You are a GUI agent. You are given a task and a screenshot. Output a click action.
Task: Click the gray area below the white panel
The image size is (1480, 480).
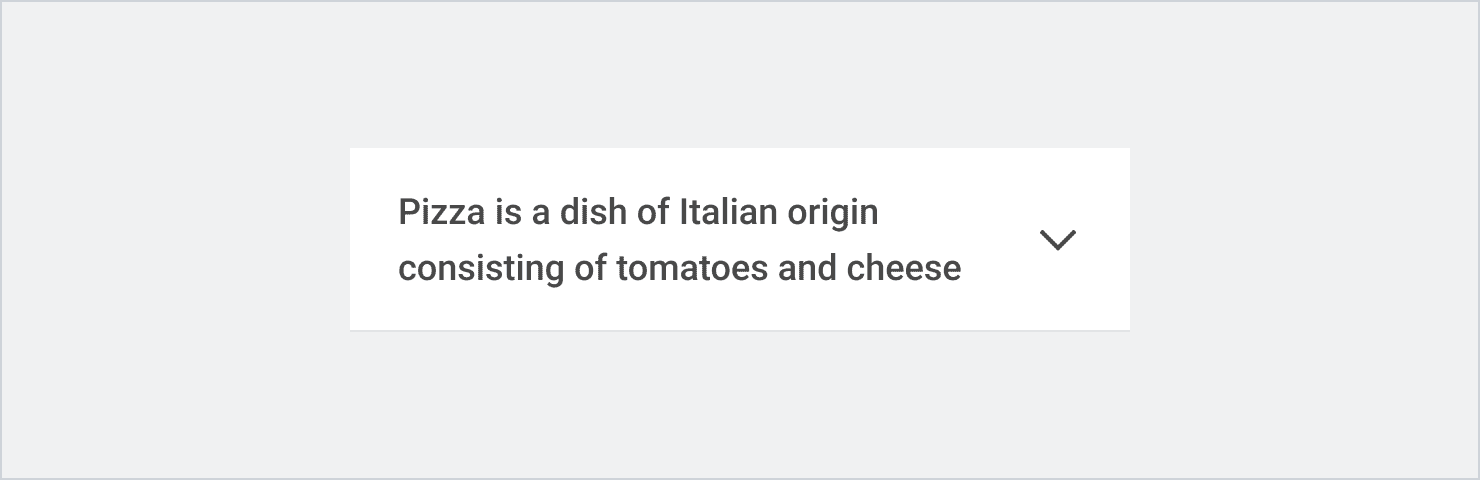click(740, 405)
